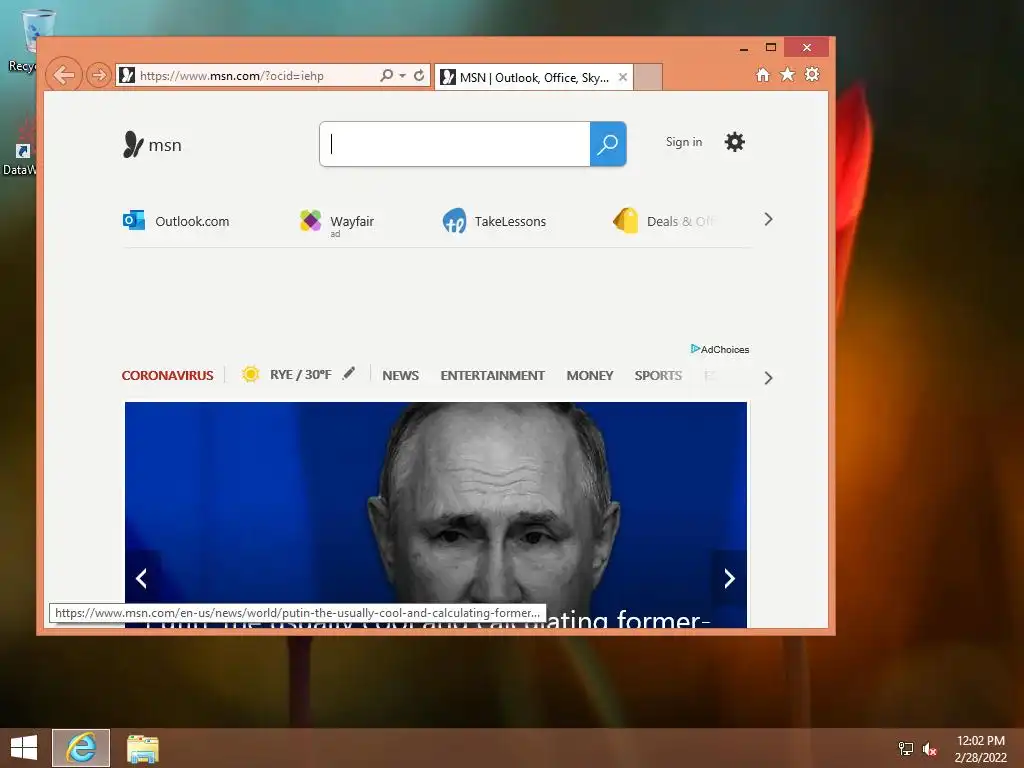1024x768 pixels.
Task: Click the AdChoices link
Action: pyautogui.click(x=720, y=349)
